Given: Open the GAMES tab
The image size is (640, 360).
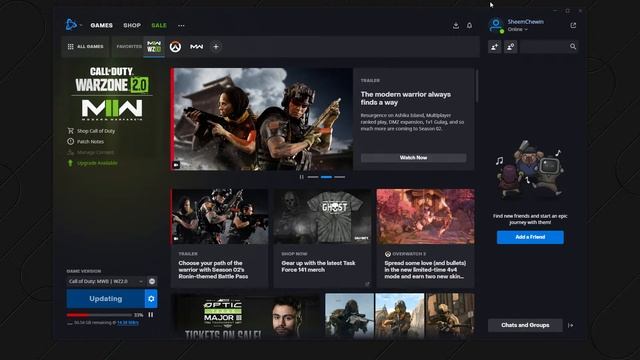Looking at the screenshot, I should [x=101, y=25].
